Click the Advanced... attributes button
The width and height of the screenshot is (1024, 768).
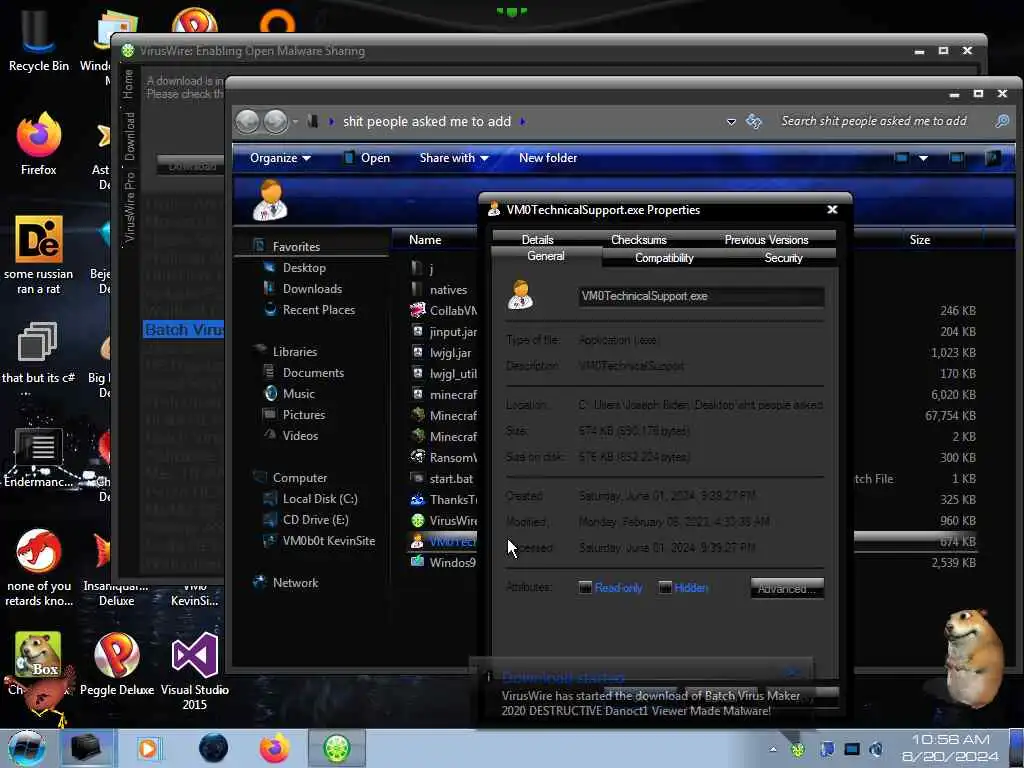click(787, 588)
